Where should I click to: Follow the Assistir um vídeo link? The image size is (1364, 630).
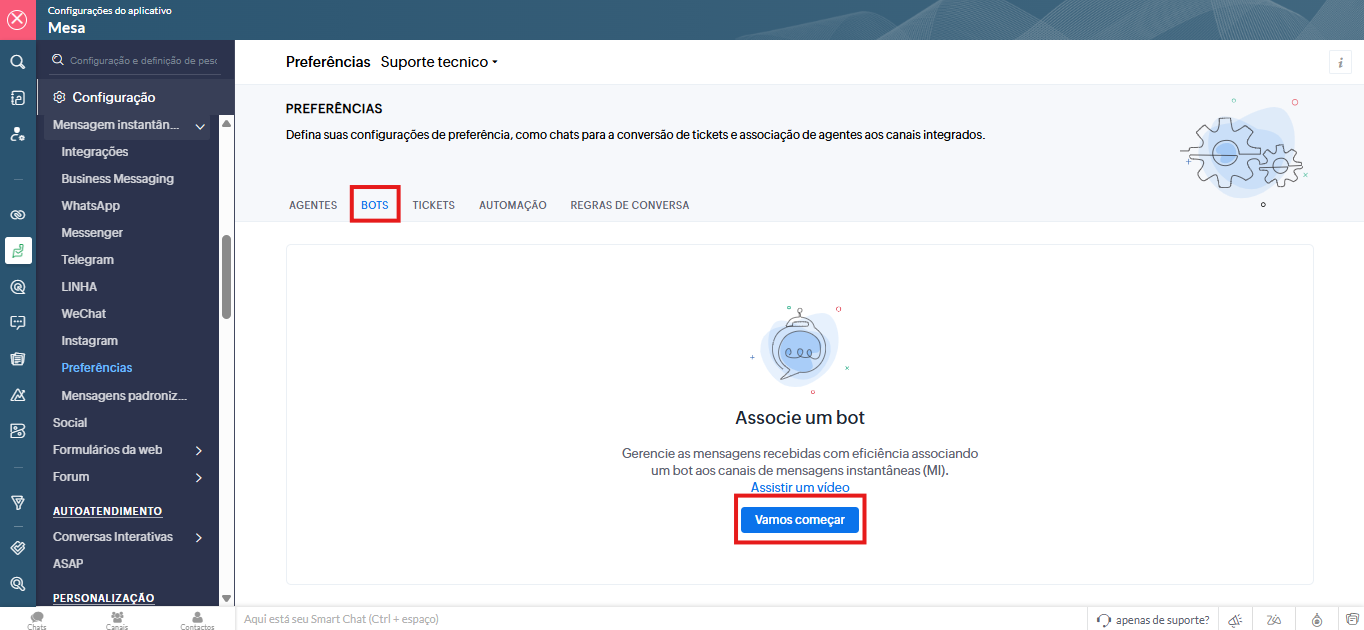[800, 487]
